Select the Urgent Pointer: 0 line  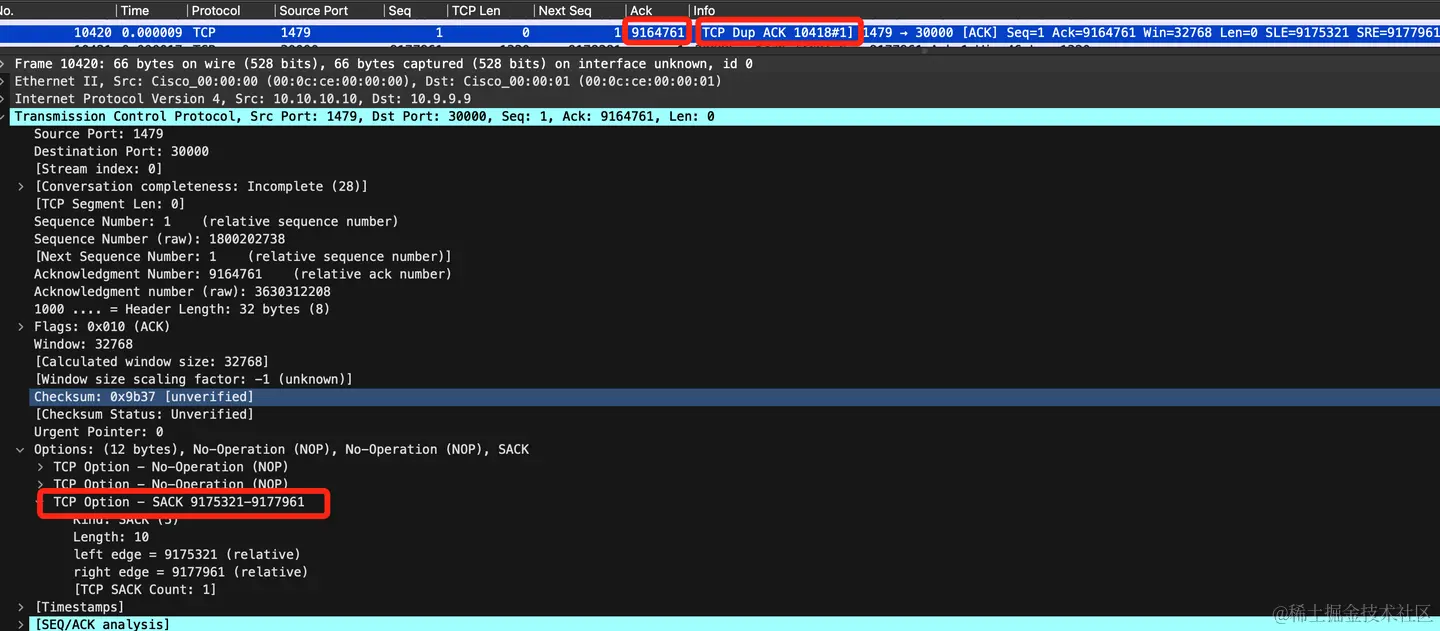pyautogui.click(x=98, y=432)
